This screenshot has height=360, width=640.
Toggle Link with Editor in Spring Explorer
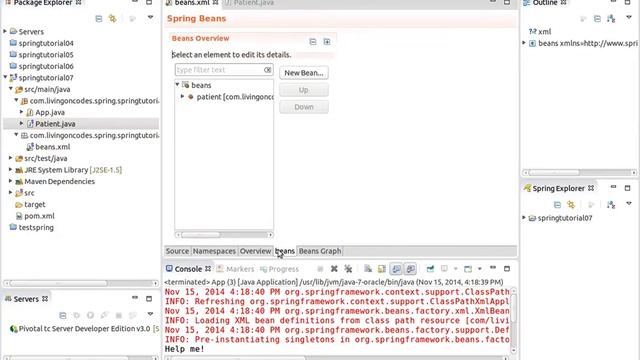coord(571,204)
